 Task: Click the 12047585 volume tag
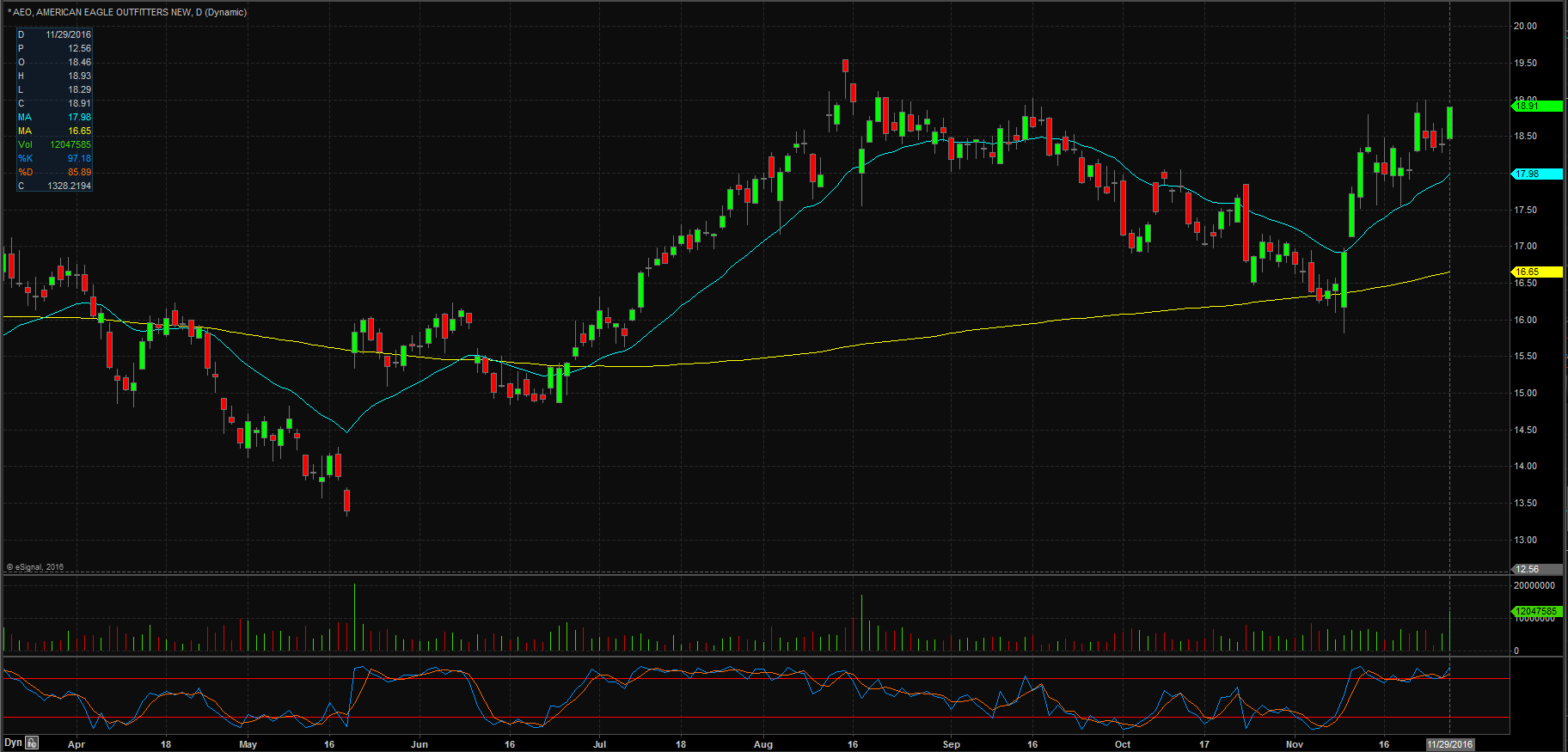1537,611
